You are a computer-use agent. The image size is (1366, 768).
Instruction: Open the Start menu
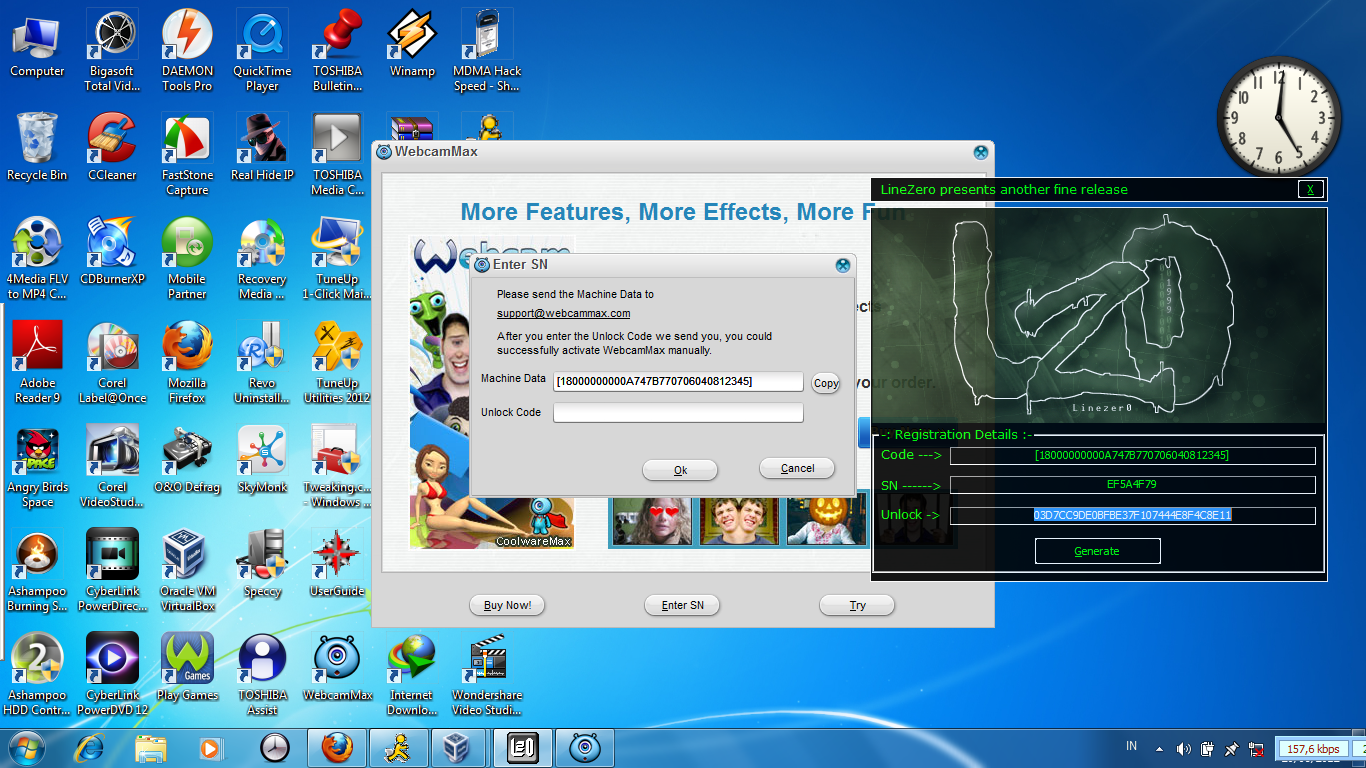22,747
